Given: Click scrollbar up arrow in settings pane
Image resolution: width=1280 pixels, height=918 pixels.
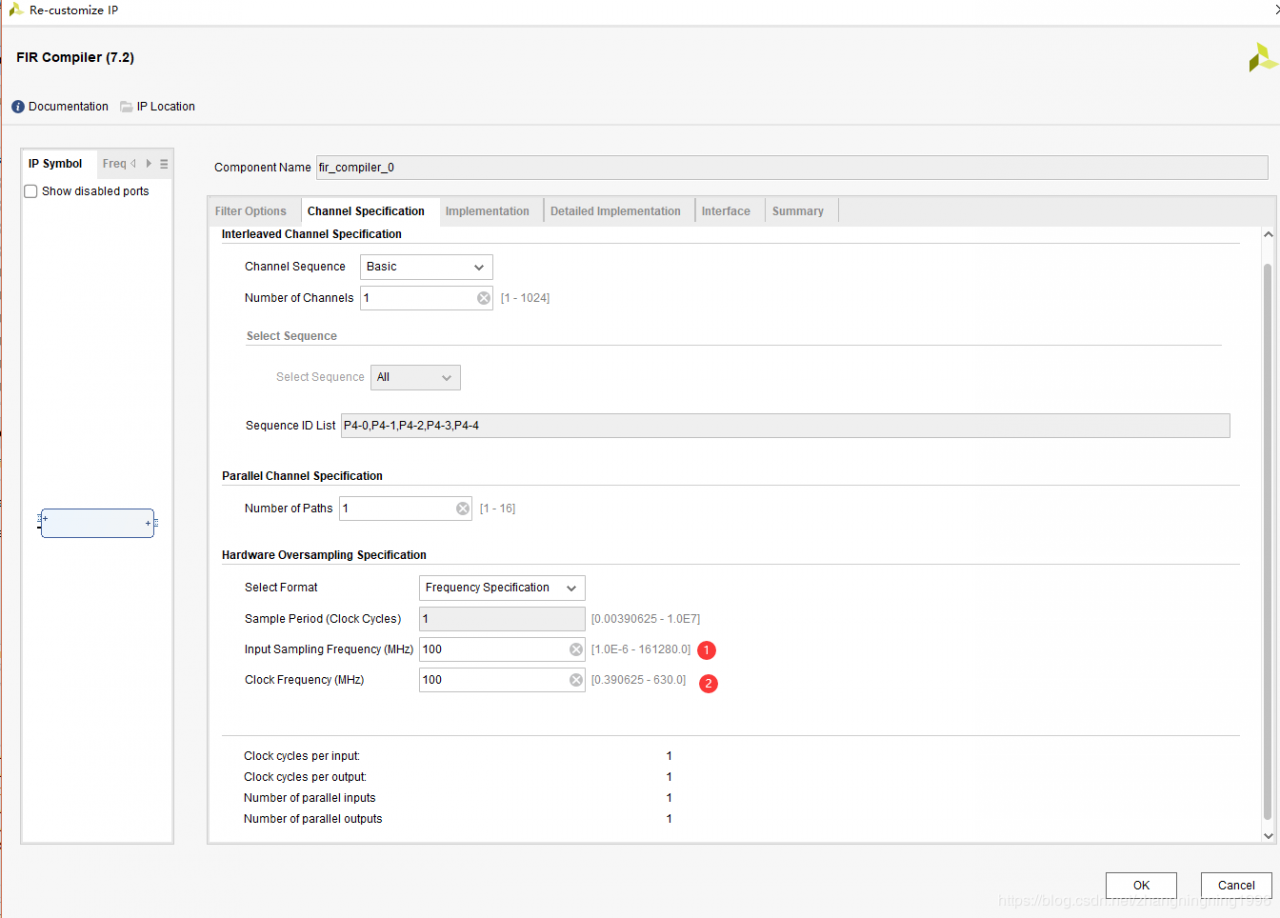Looking at the screenshot, I should [x=1269, y=234].
